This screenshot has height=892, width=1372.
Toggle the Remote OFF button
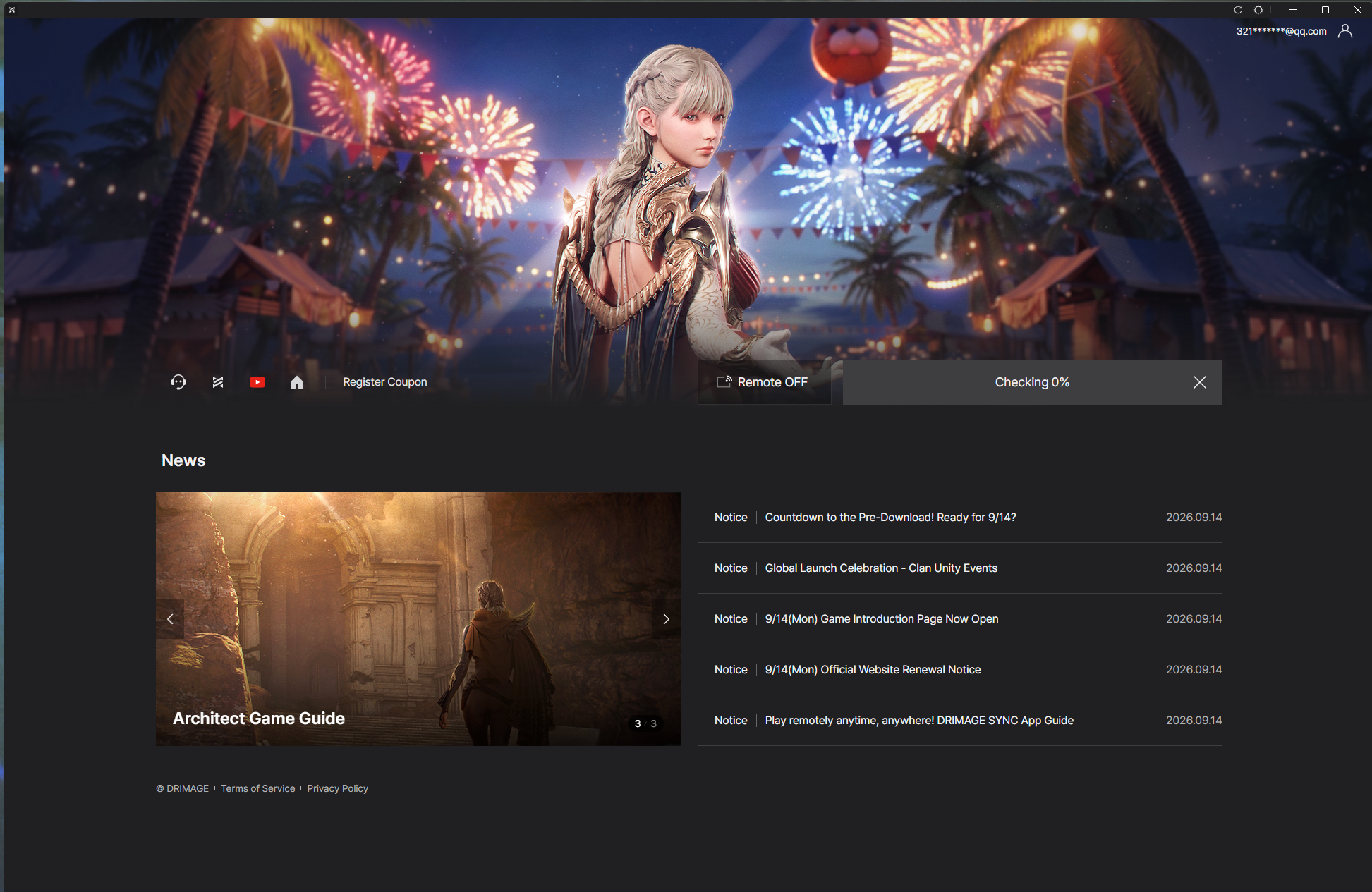tap(765, 382)
